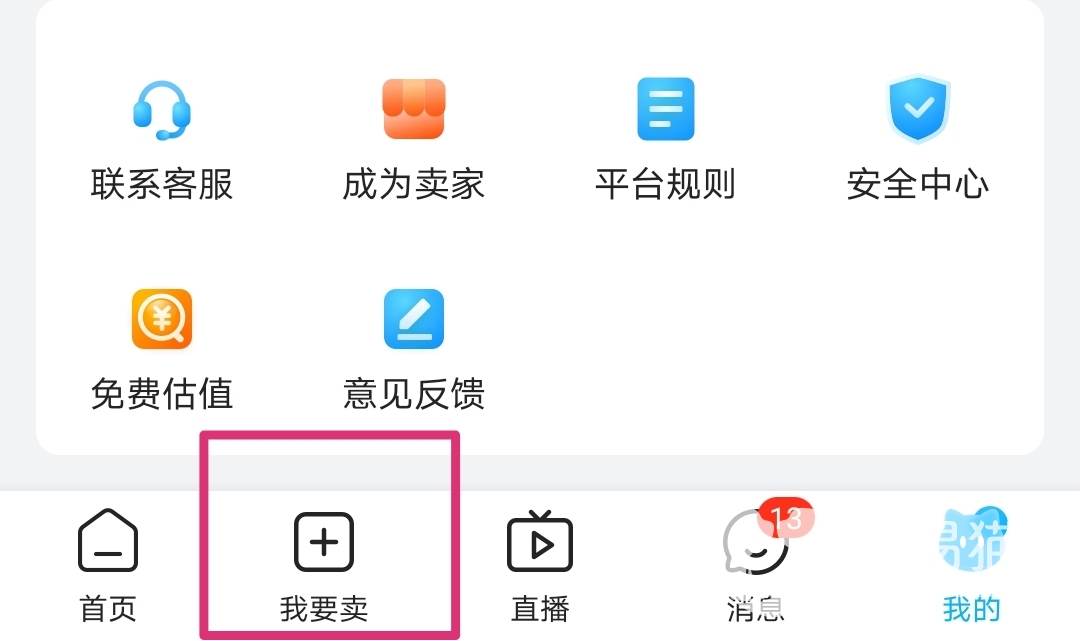Open the 平台规则 document icon

point(665,109)
